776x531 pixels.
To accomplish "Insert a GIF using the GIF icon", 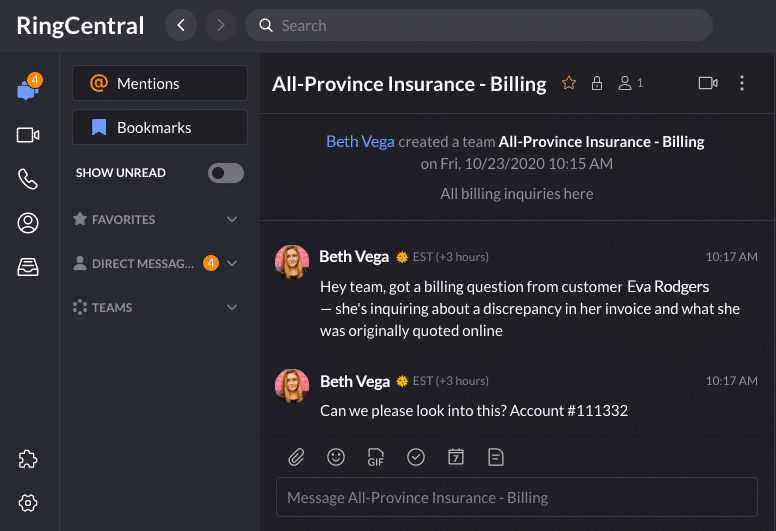I will point(376,457).
